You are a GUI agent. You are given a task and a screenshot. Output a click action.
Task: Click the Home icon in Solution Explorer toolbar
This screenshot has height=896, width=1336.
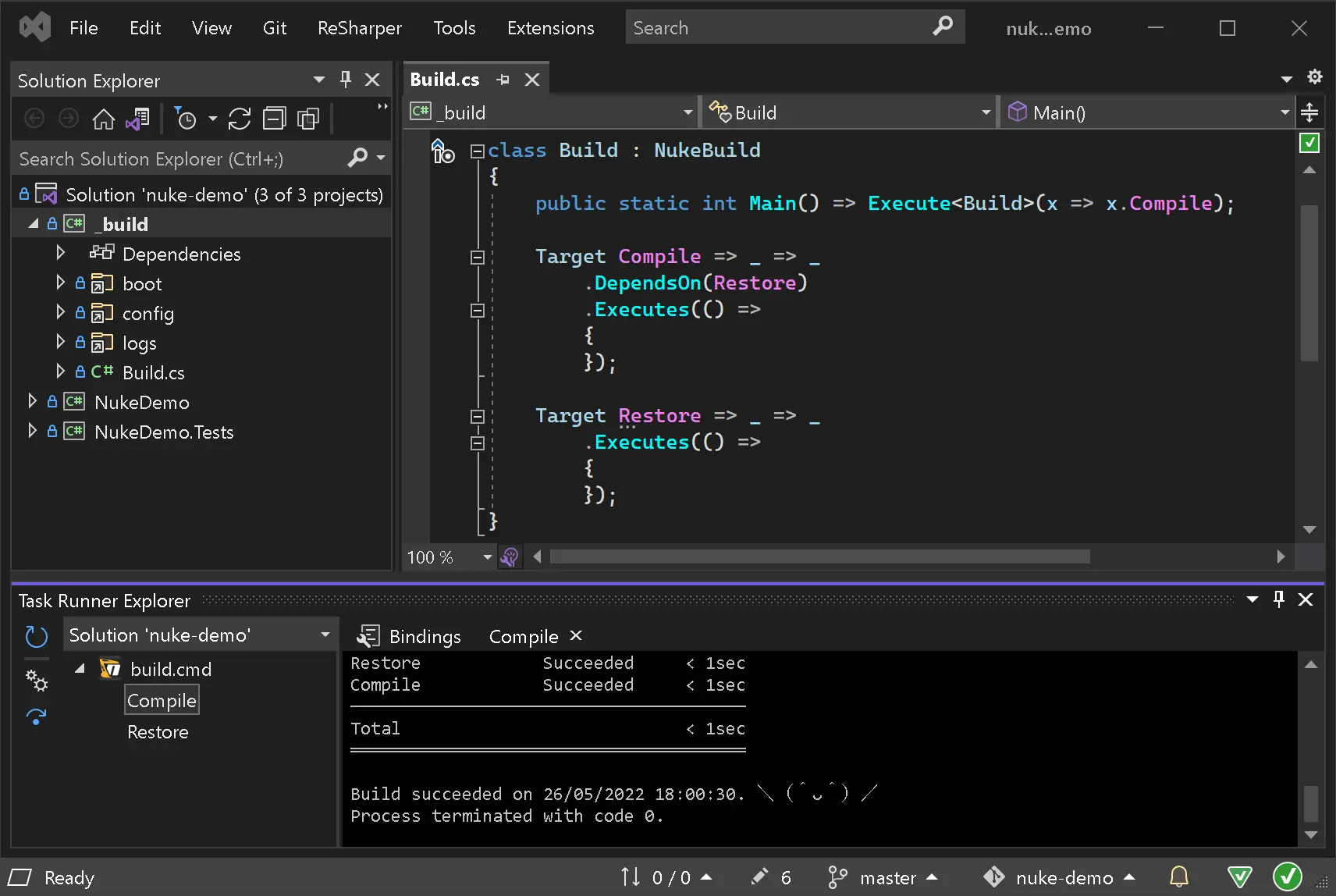click(x=103, y=119)
